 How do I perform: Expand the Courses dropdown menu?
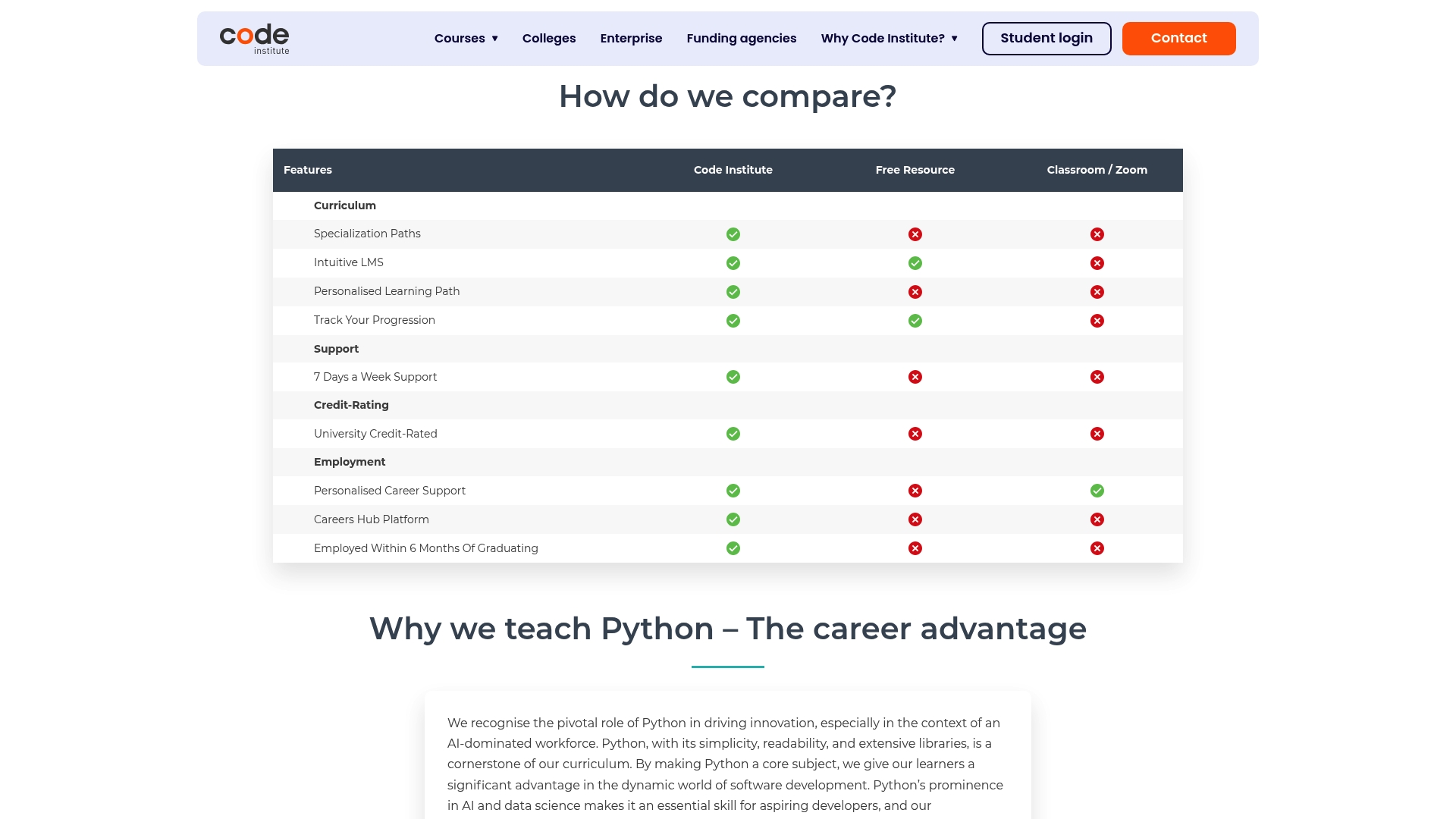coord(466,39)
